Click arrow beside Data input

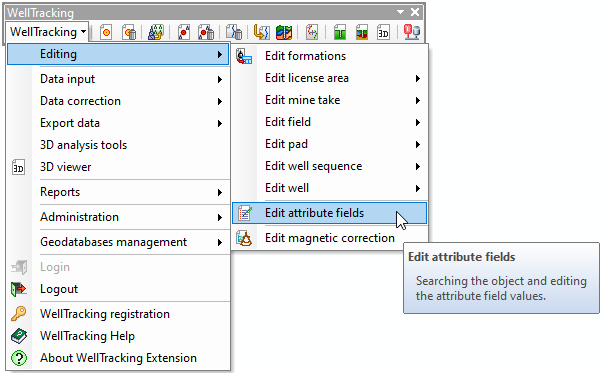(220, 79)
